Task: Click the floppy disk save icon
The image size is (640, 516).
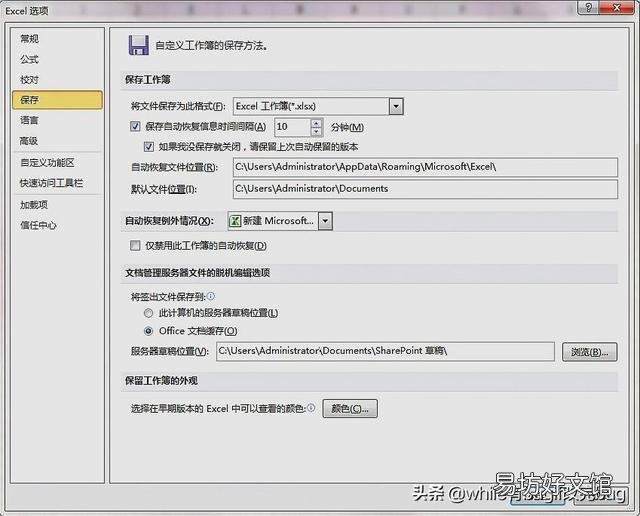Action: point(139,45)
